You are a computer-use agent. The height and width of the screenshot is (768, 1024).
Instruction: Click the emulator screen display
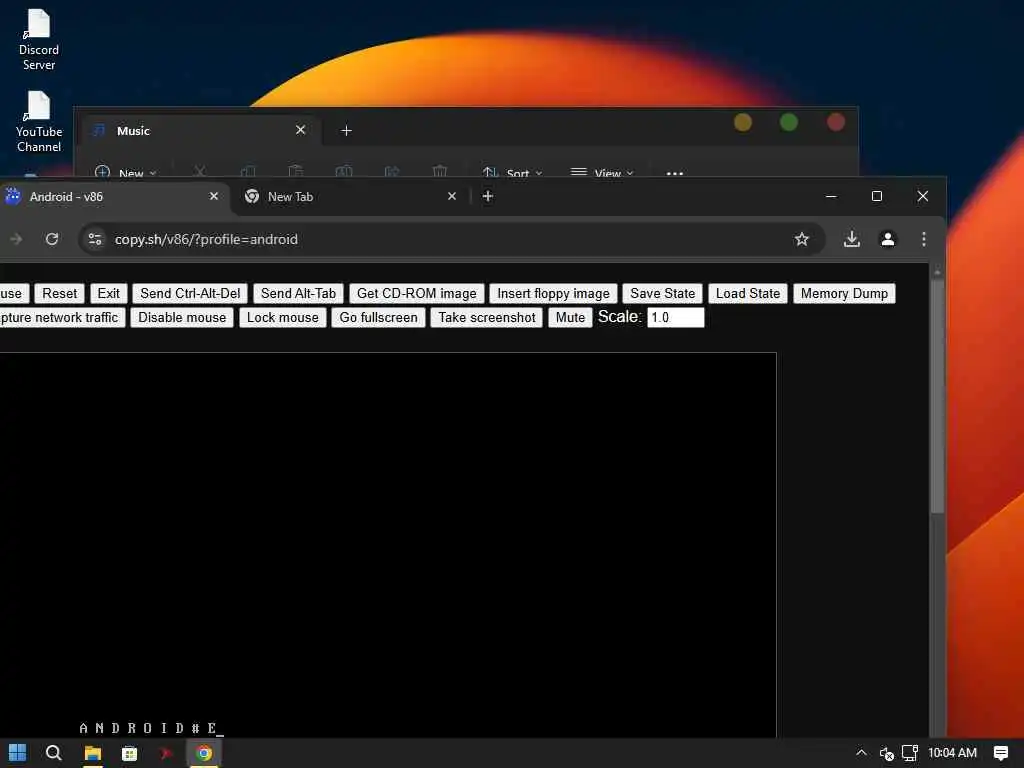tap(388, 545)
